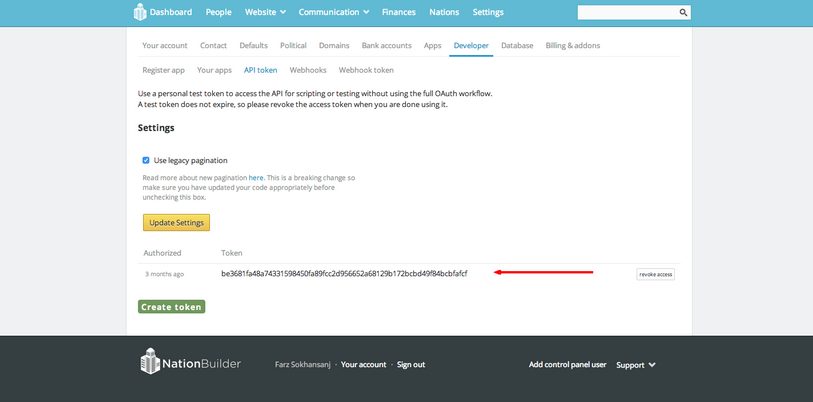Open Billing & addons tab

573,46
